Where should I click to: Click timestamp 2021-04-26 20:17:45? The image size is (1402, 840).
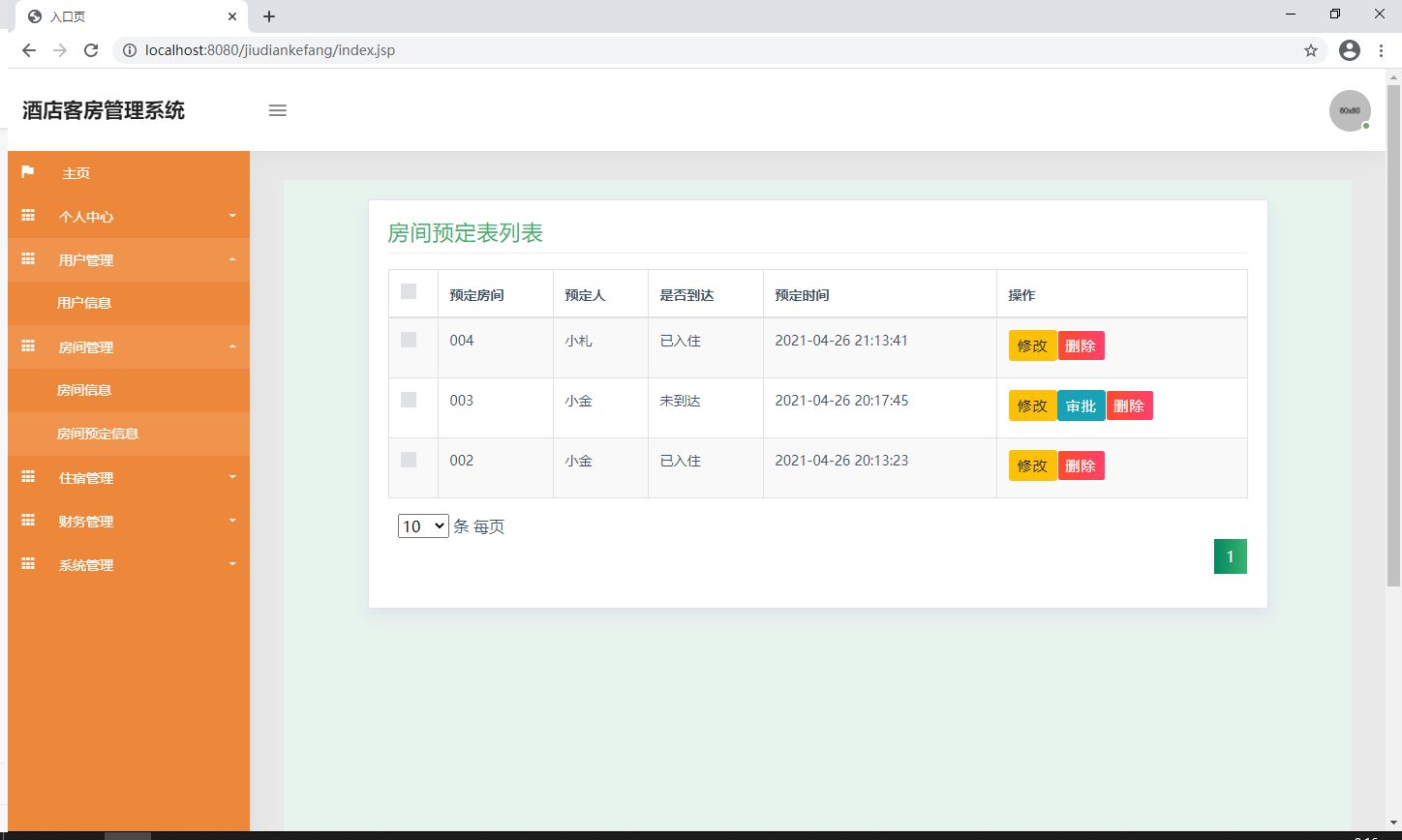coord(841,401)
